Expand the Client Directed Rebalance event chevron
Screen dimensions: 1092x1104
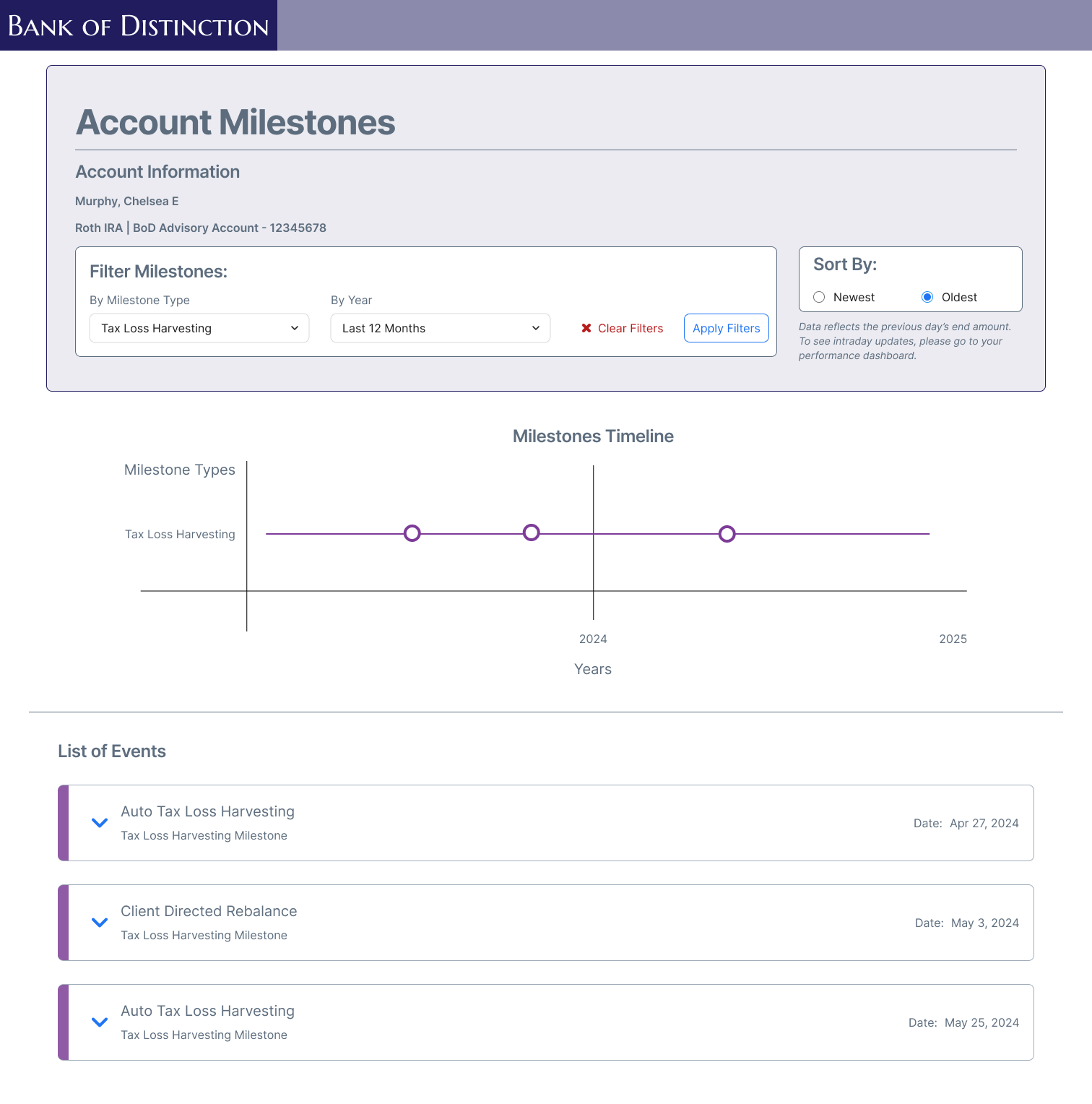click(100, 923)
